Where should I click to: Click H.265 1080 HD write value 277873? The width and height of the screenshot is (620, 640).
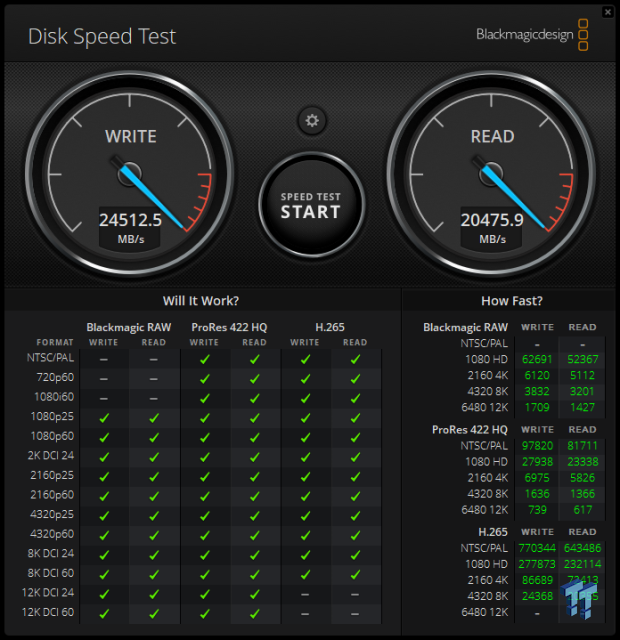[537, 564]
